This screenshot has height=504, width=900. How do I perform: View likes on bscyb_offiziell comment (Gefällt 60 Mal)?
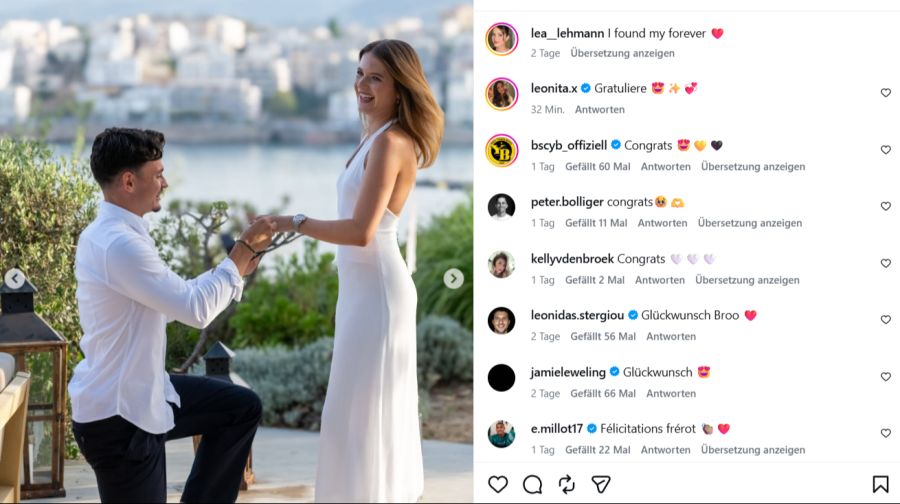598,167
